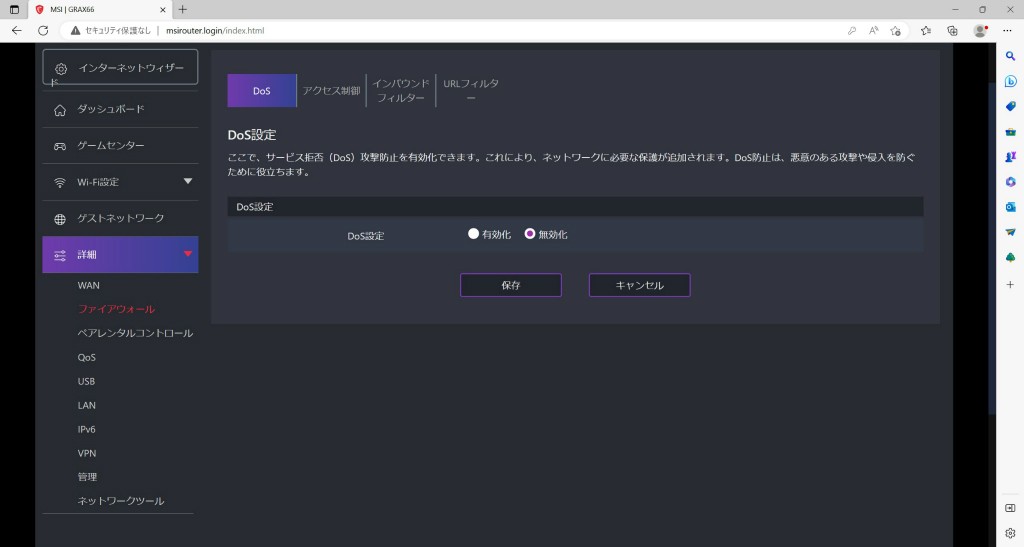1024x547 pixels.
Task: Switch to the URLフィルター tab
Action: [471, 91]
